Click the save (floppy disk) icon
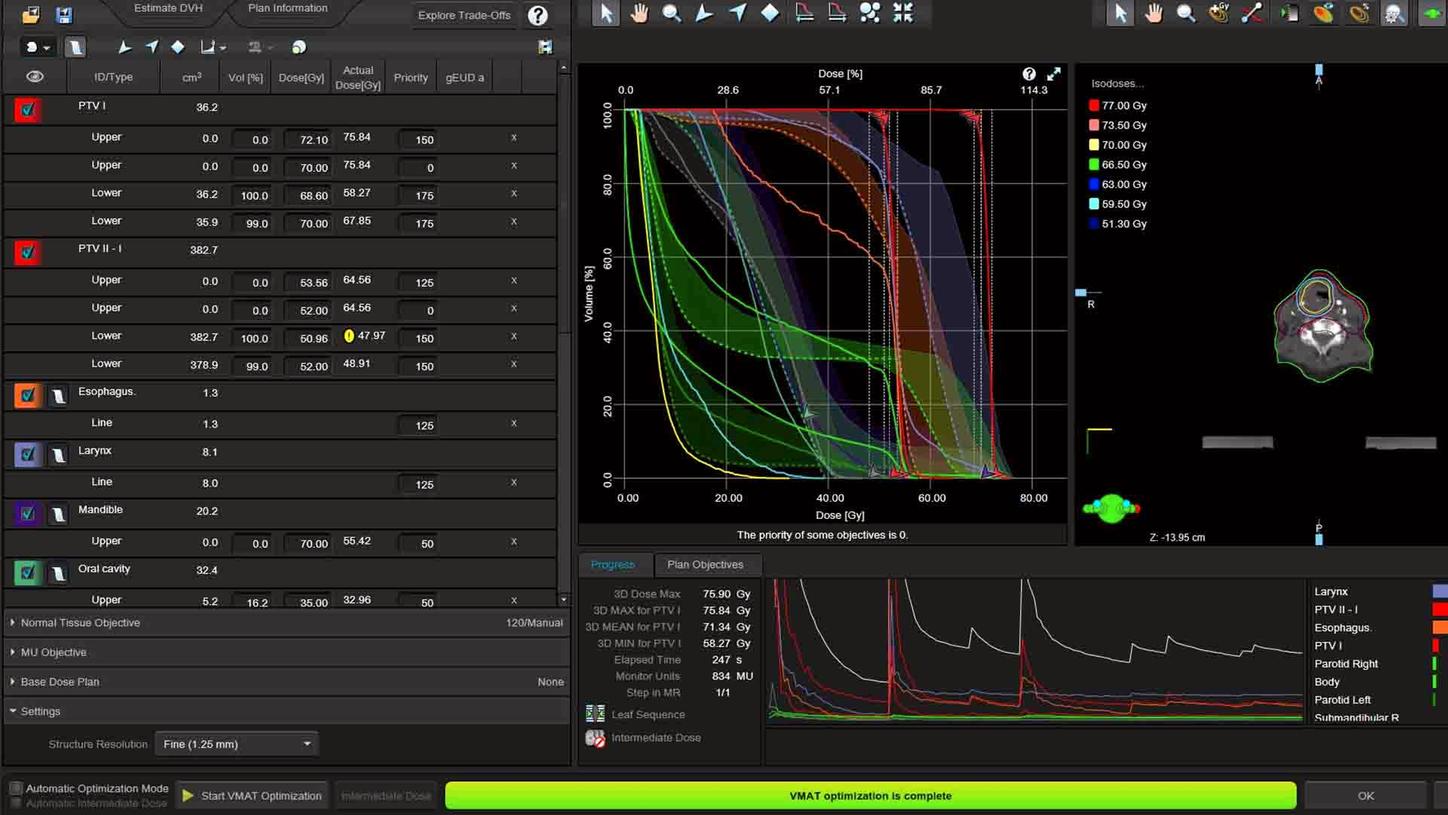The image size is (1448, 815). click(x=64, y=15)
